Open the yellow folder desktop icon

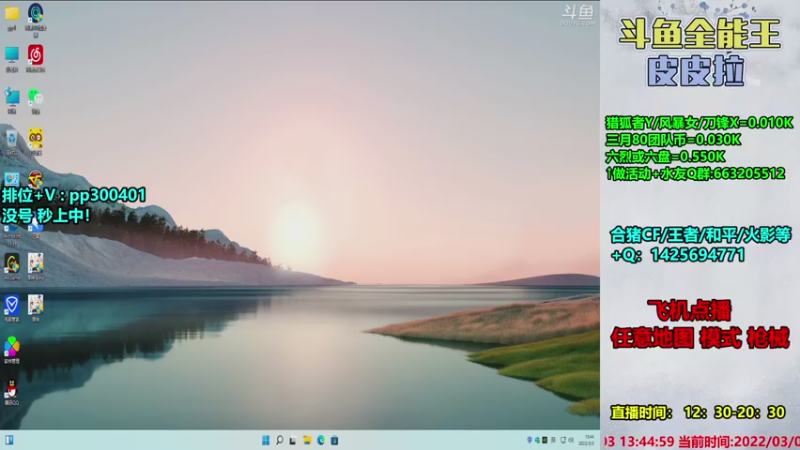[x=12, y=13]
